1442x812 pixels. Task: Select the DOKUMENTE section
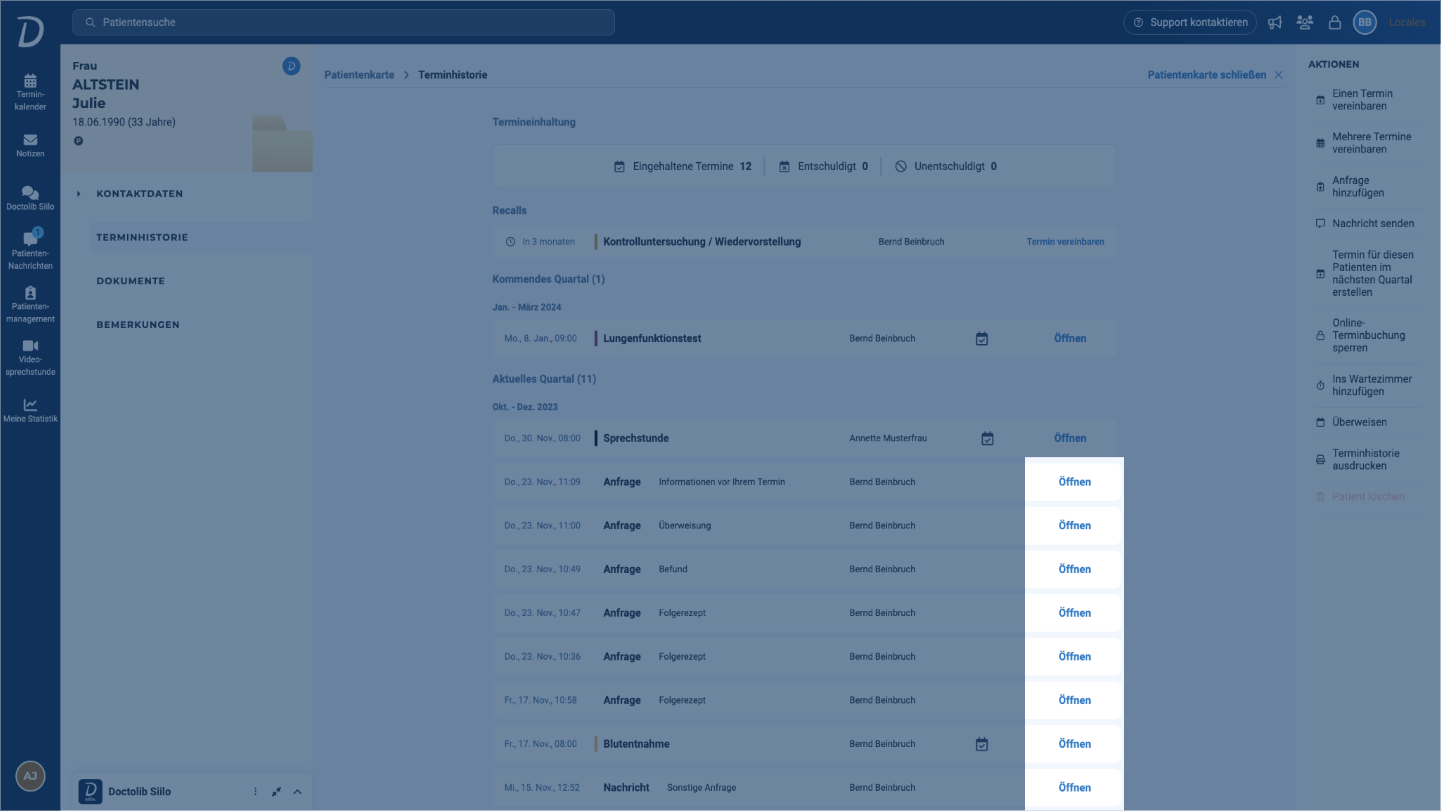130,281
